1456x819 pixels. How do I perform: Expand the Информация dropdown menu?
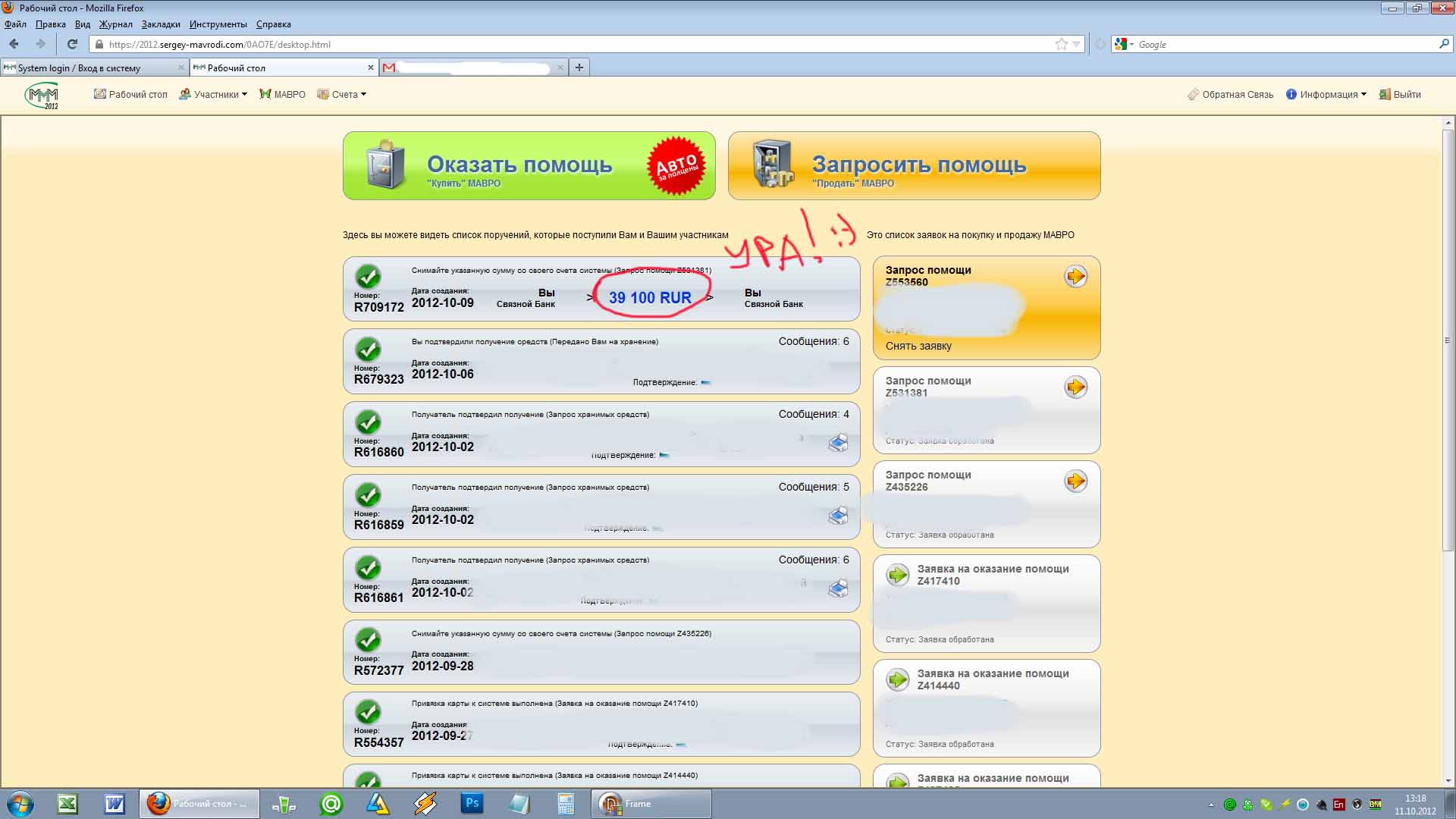click(1326, 95)
